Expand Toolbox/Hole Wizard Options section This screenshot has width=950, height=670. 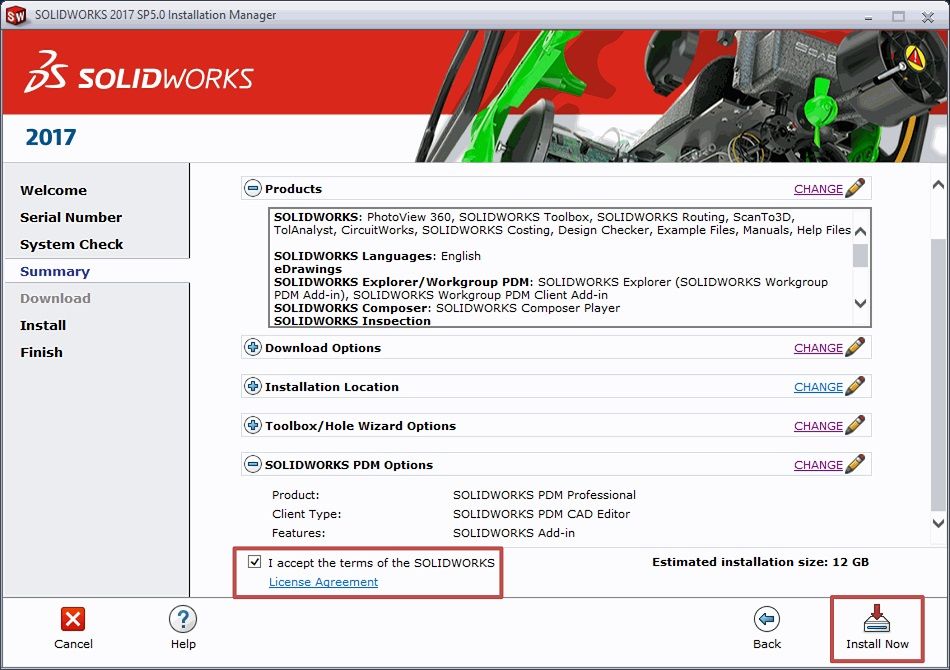[253, 426]
